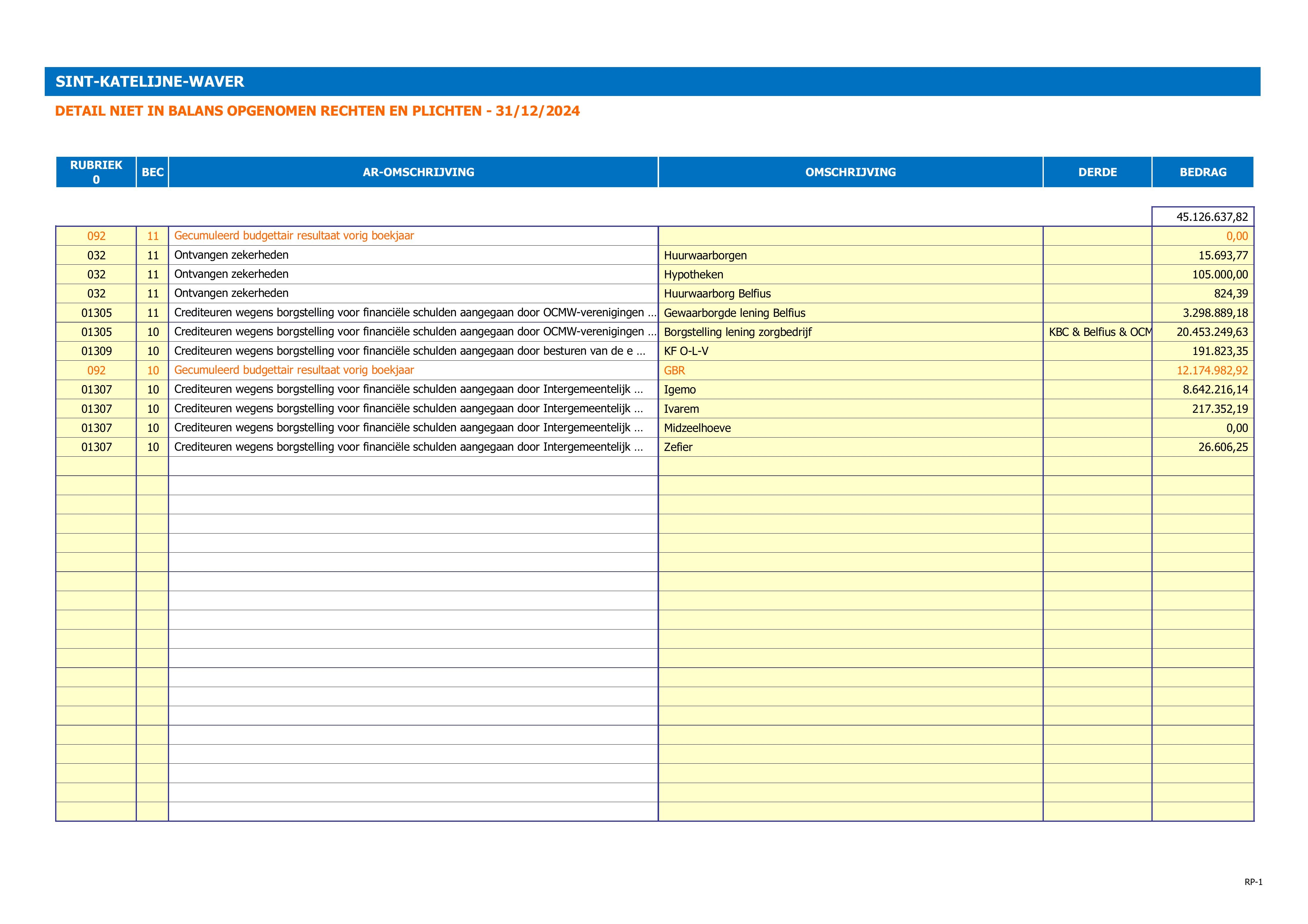Screen dimensions: 1308x924
Task: Click rubriek 032 in Hypotheken row
Action: (96, 275)
